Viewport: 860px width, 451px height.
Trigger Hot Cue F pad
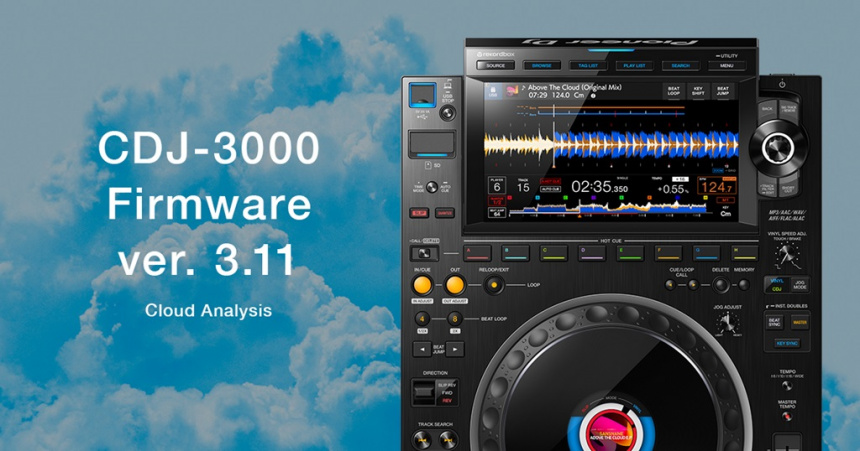669,253
